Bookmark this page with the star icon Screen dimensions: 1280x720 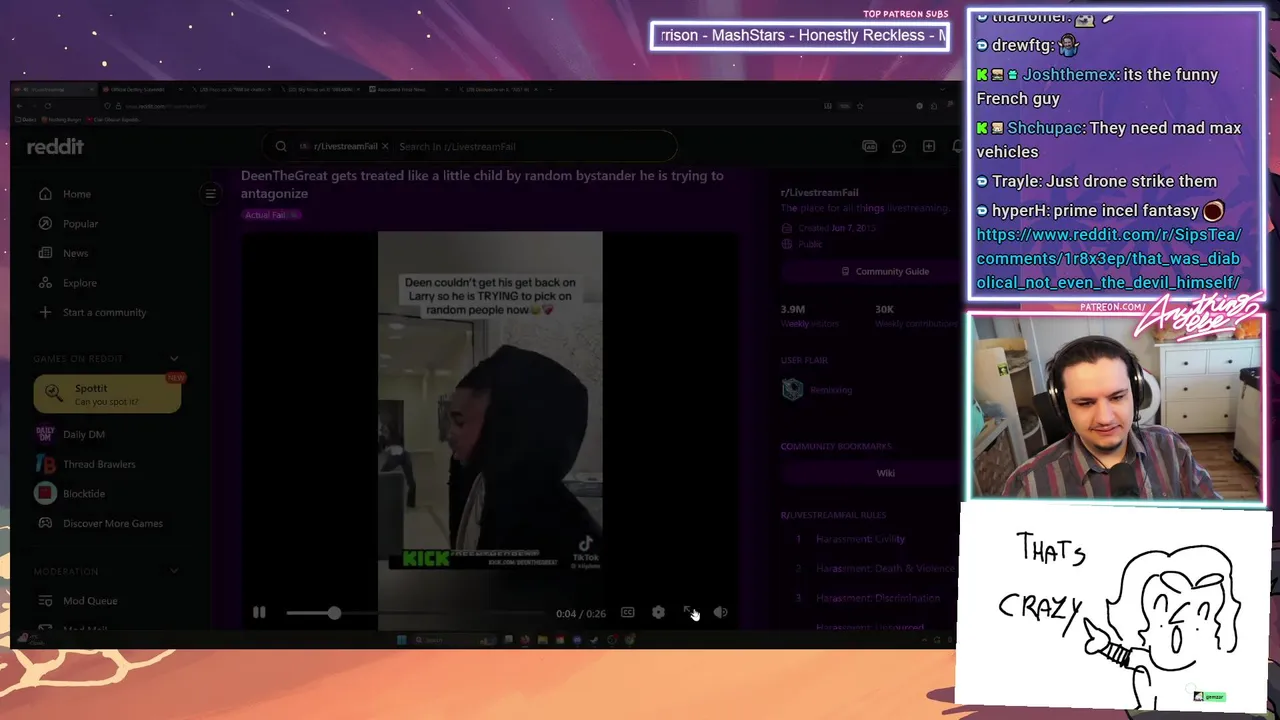tap(860, 106)
